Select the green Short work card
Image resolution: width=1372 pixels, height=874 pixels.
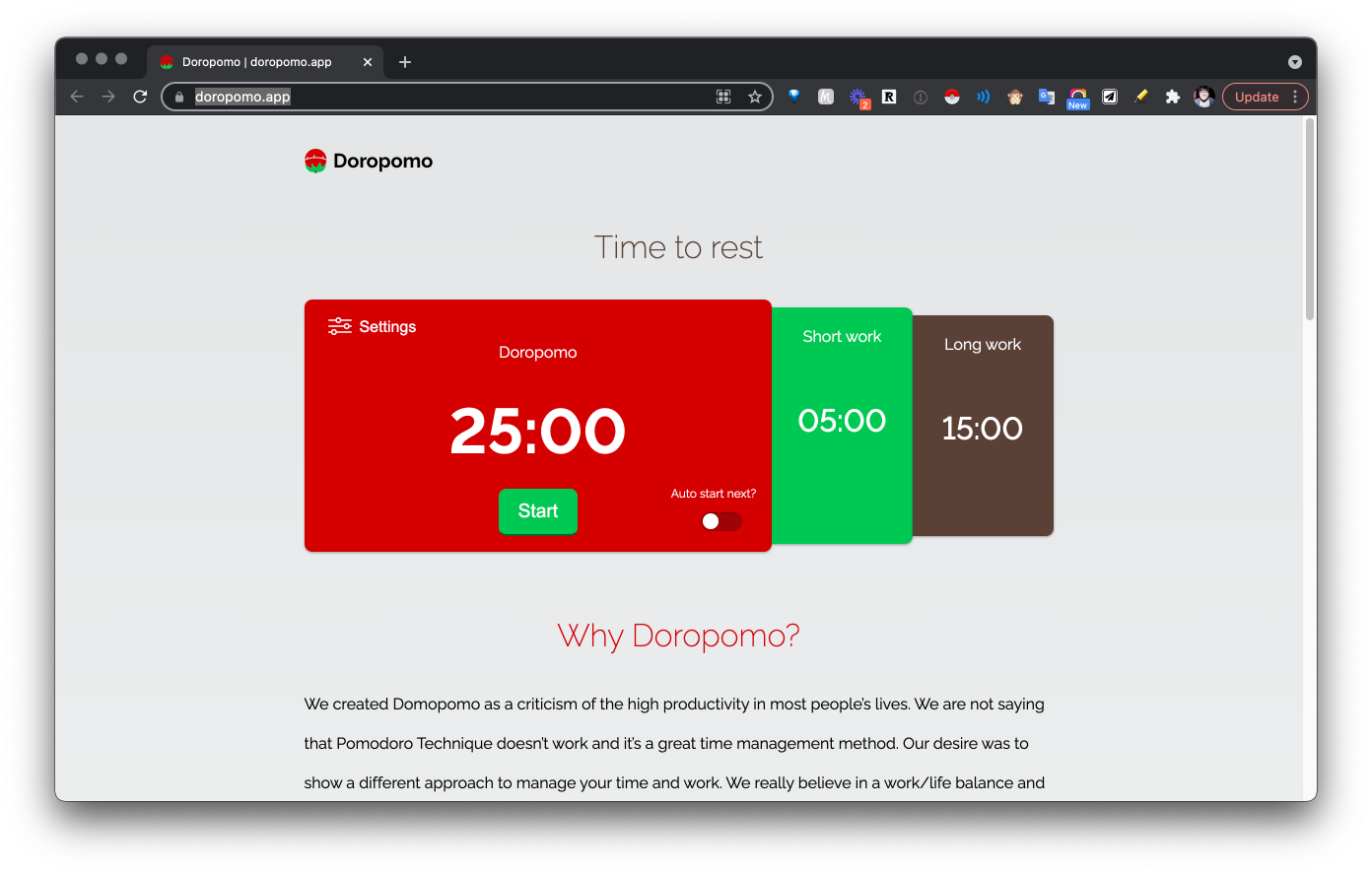[842, 426]
